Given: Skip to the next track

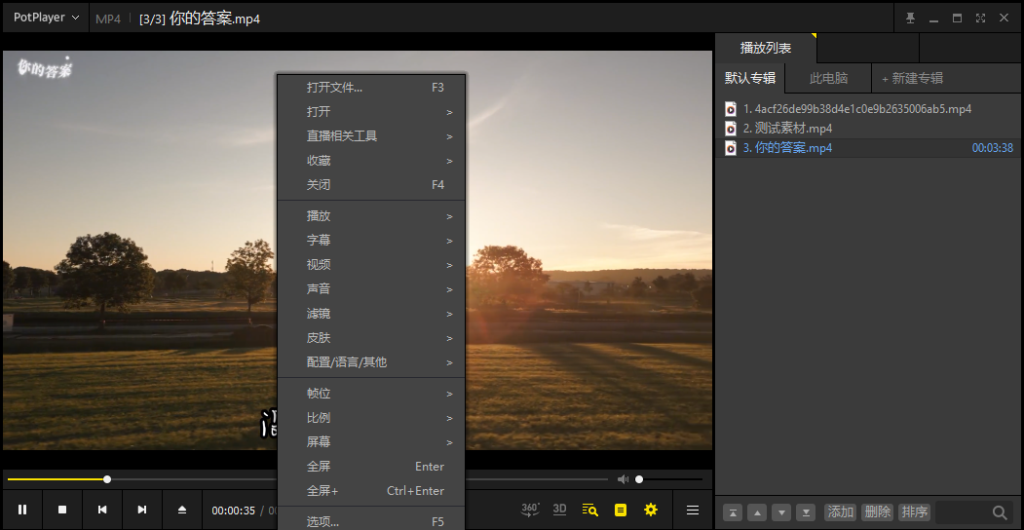Looking at the screenshot, I should coord(142,510).
